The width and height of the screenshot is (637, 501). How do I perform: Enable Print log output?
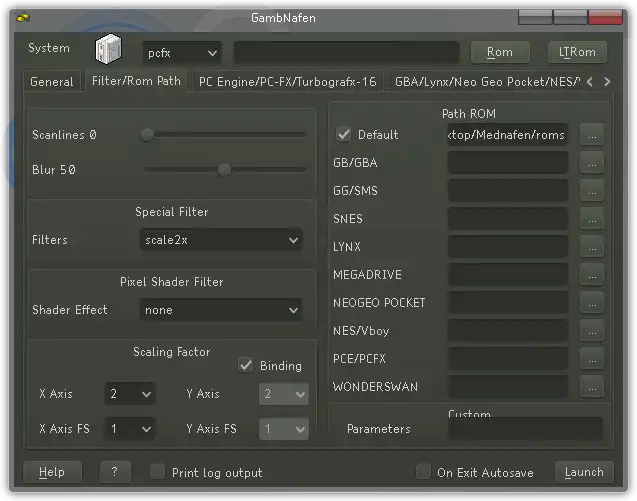click(x=157, y=472)
